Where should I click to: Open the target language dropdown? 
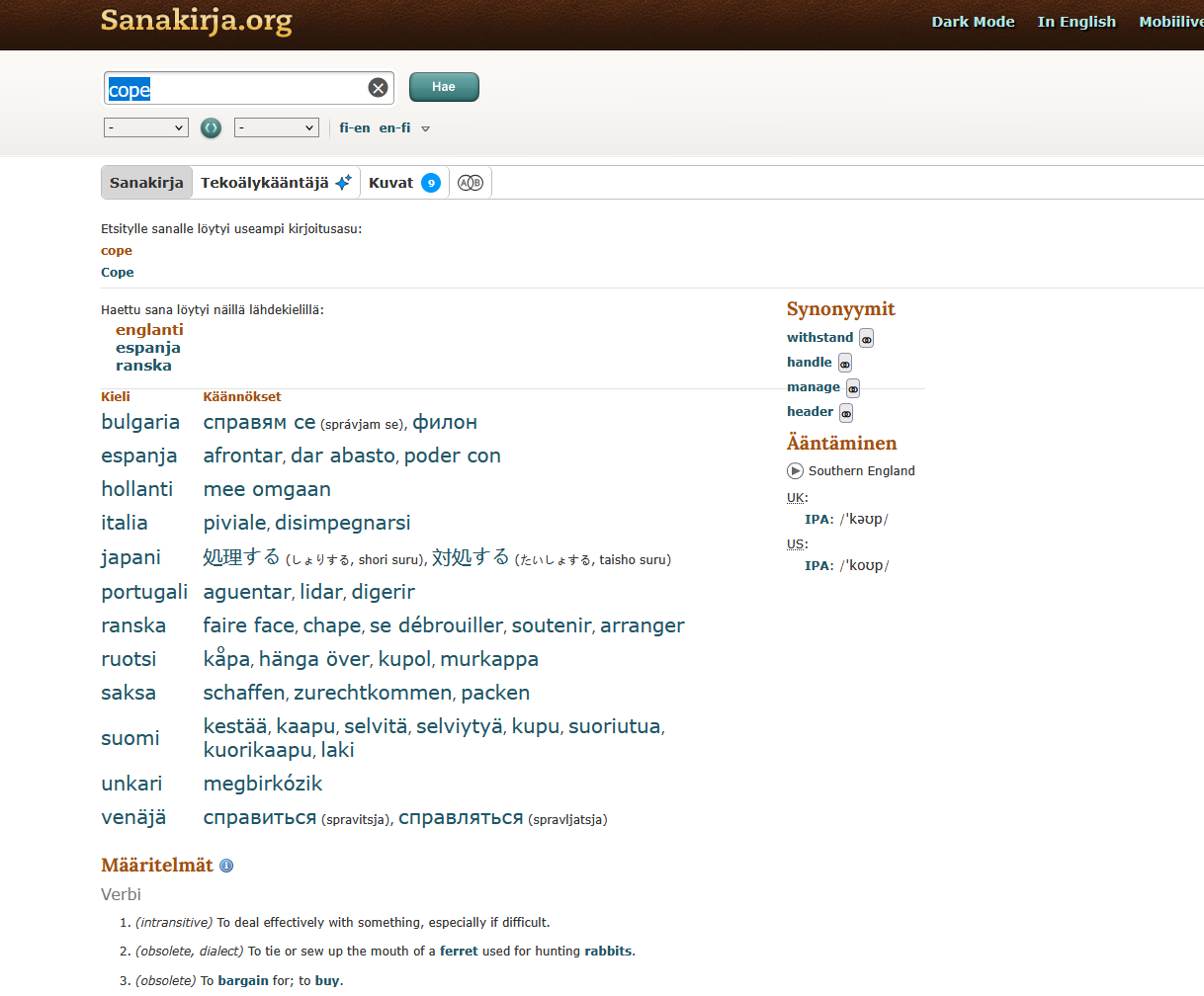276,127
